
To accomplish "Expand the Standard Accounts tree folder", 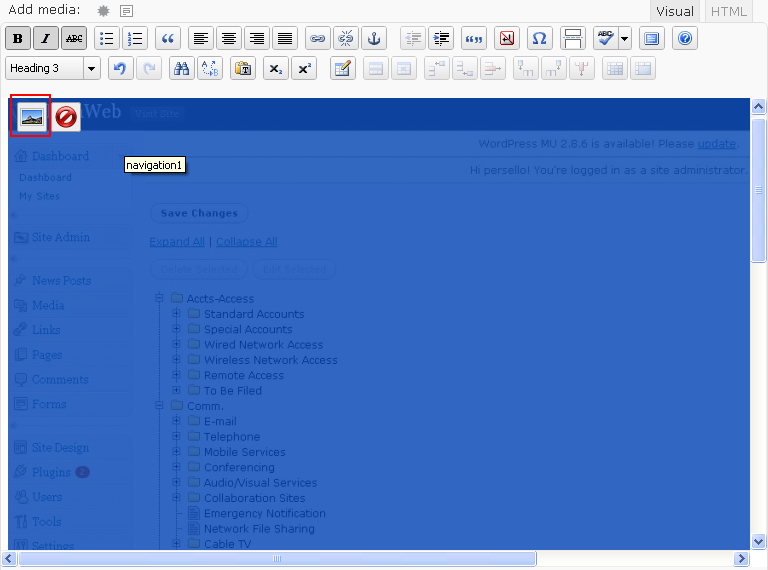I will pos(176,314).
